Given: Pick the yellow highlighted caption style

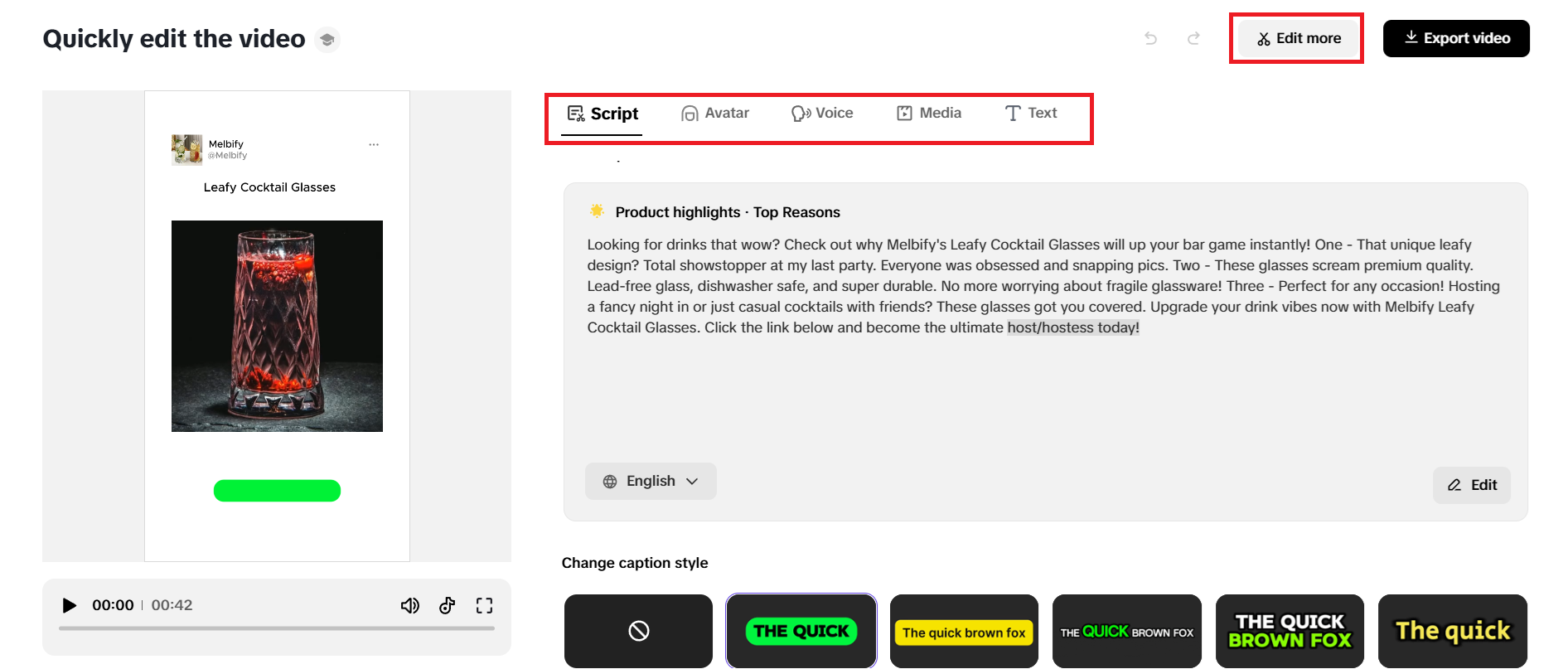Looking at the screenshot, I should [x=964, y=631].
